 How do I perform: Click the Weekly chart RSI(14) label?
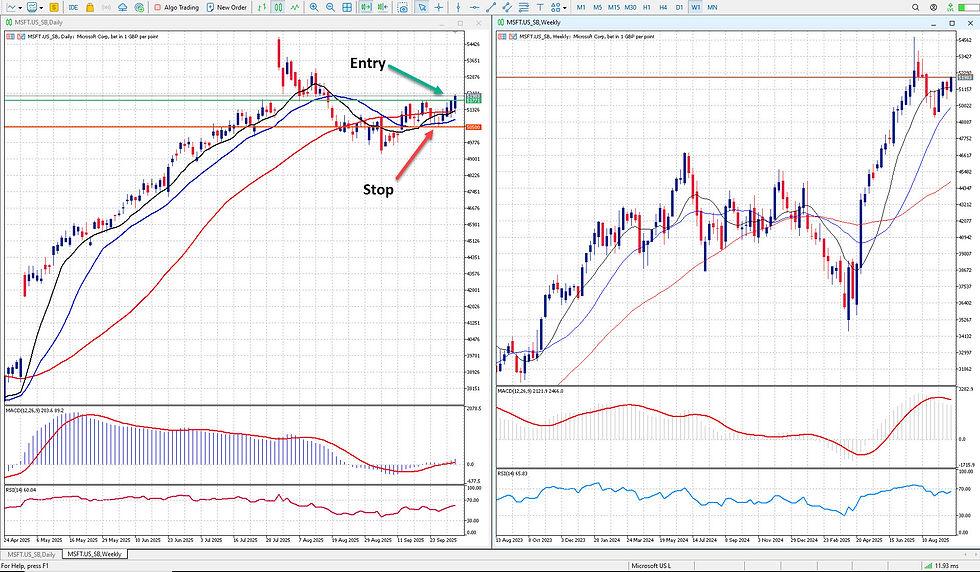pos(512,473)
